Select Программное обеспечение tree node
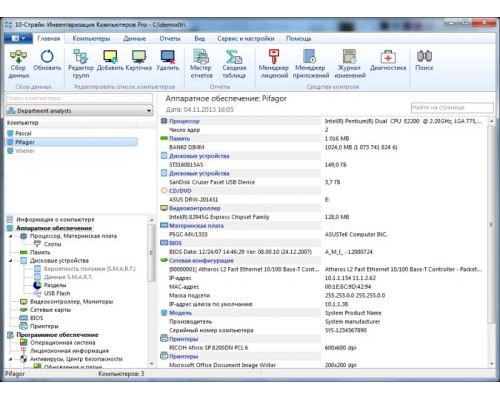This screenshot has width=500, height=400. (57, 335)
